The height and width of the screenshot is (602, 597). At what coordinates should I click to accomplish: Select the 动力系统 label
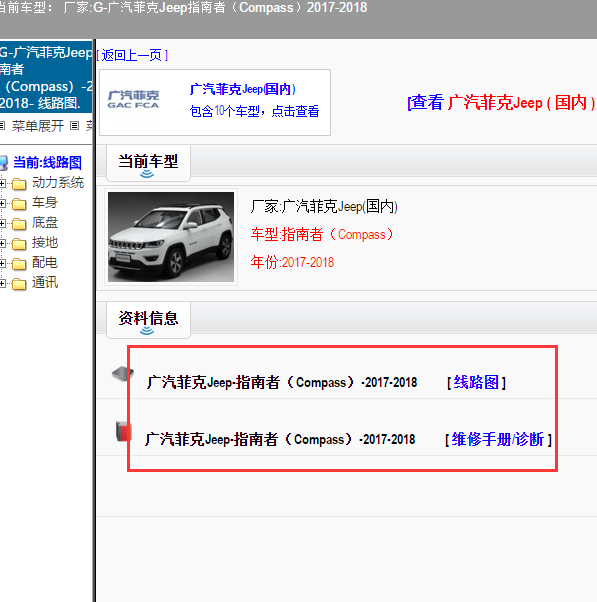tap(58, 182)
